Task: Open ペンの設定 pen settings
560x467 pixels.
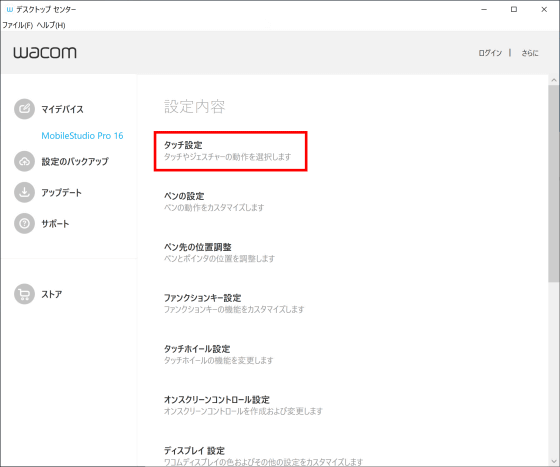Action: click(214, 201)
